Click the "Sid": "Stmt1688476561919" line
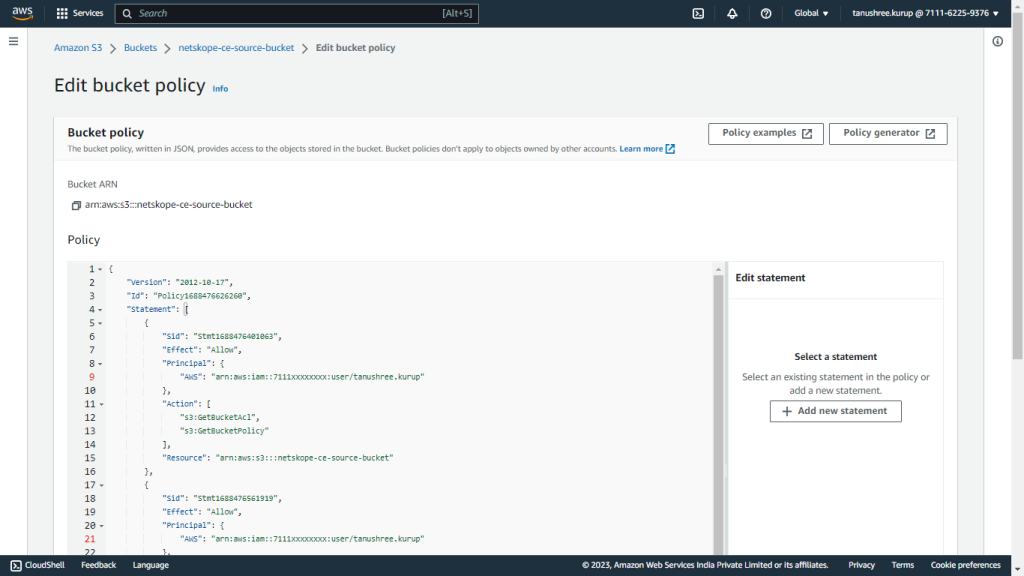Viewport: 1024px width, 576px height. click(x=222, y=498)
